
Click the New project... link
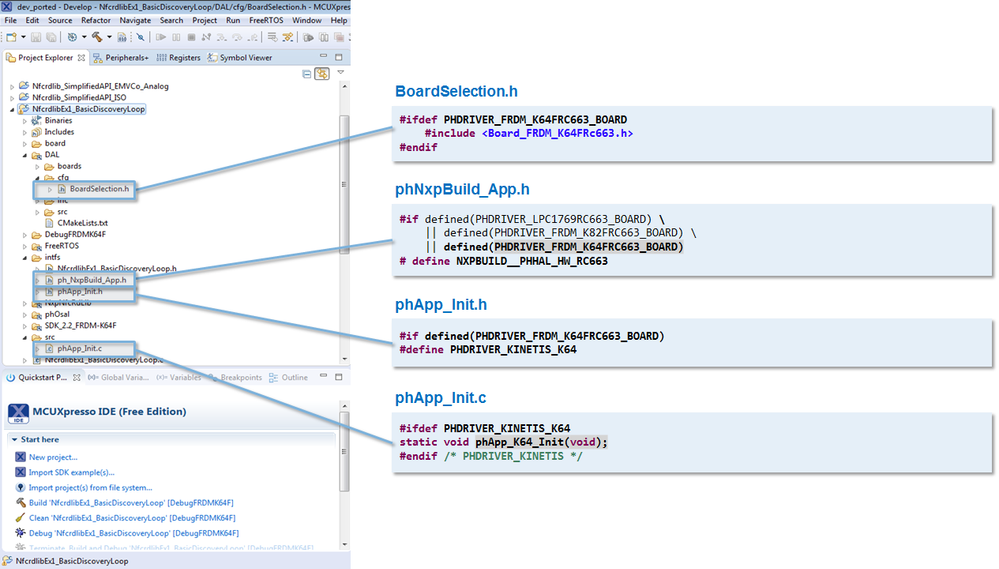click(x=53, y=457)
